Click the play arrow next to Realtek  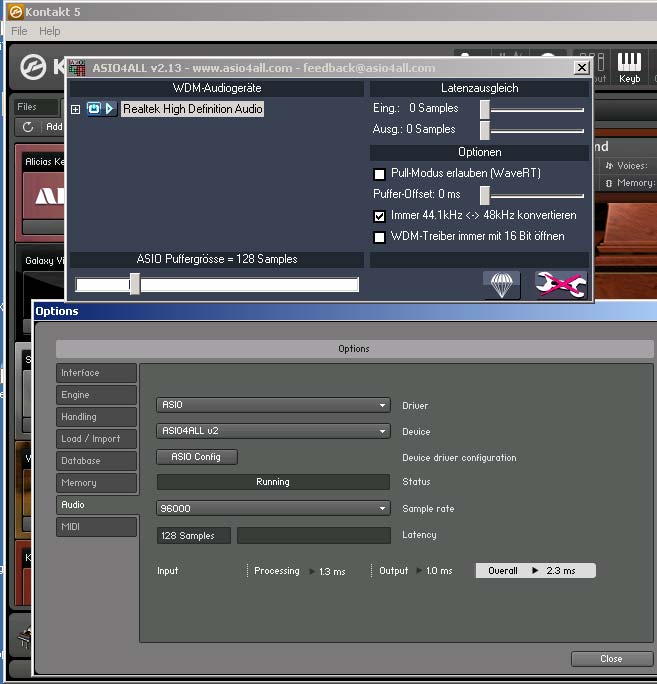click(x=110, y=109)
